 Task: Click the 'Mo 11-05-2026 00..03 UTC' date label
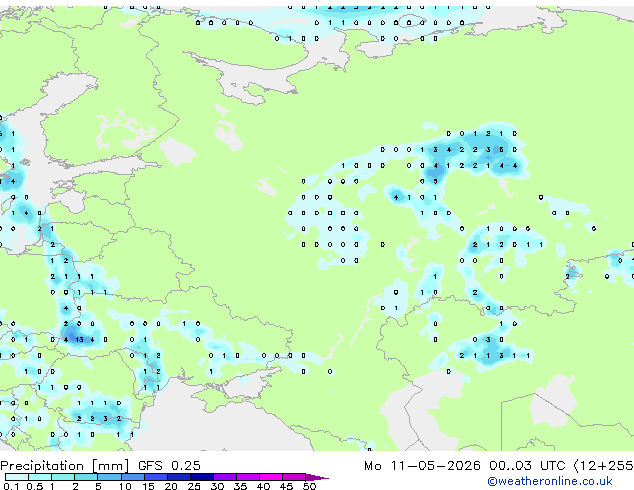pos(465,466)
